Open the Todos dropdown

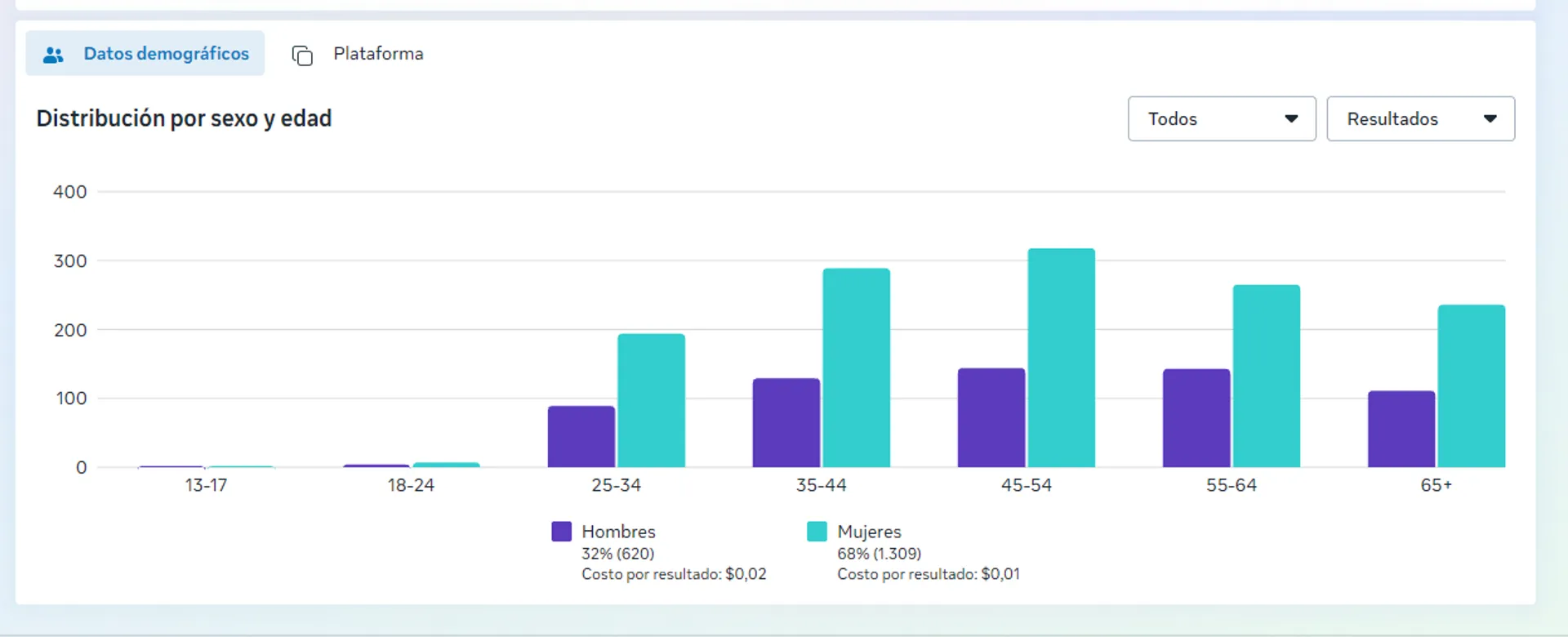[x=1222, y=119]
